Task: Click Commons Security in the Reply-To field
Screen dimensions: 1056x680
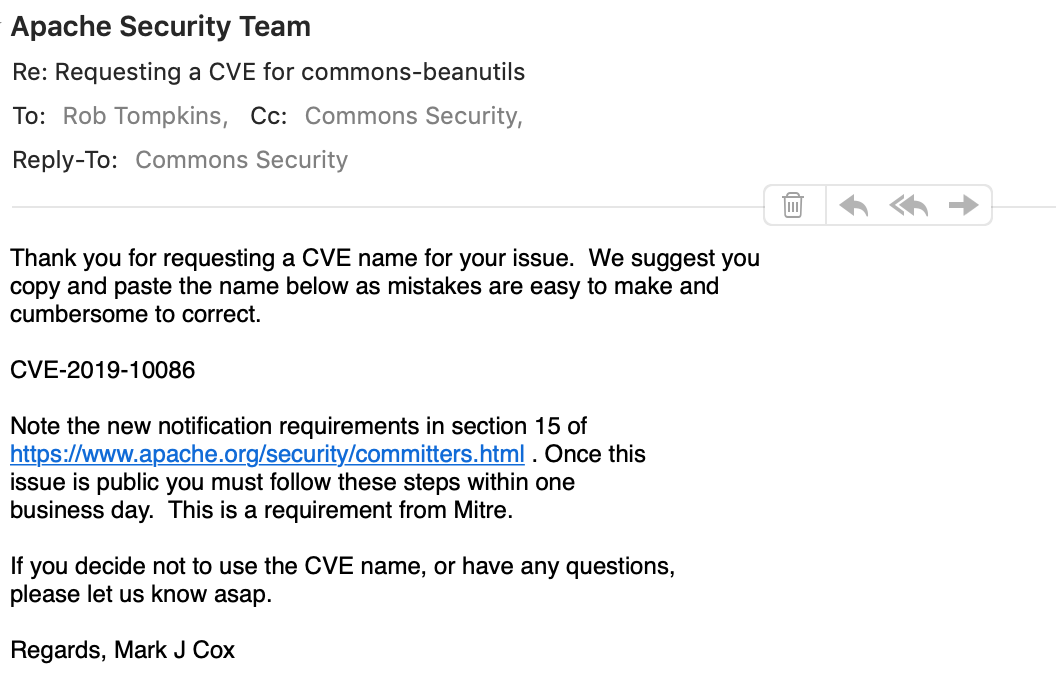Action: 241,160
